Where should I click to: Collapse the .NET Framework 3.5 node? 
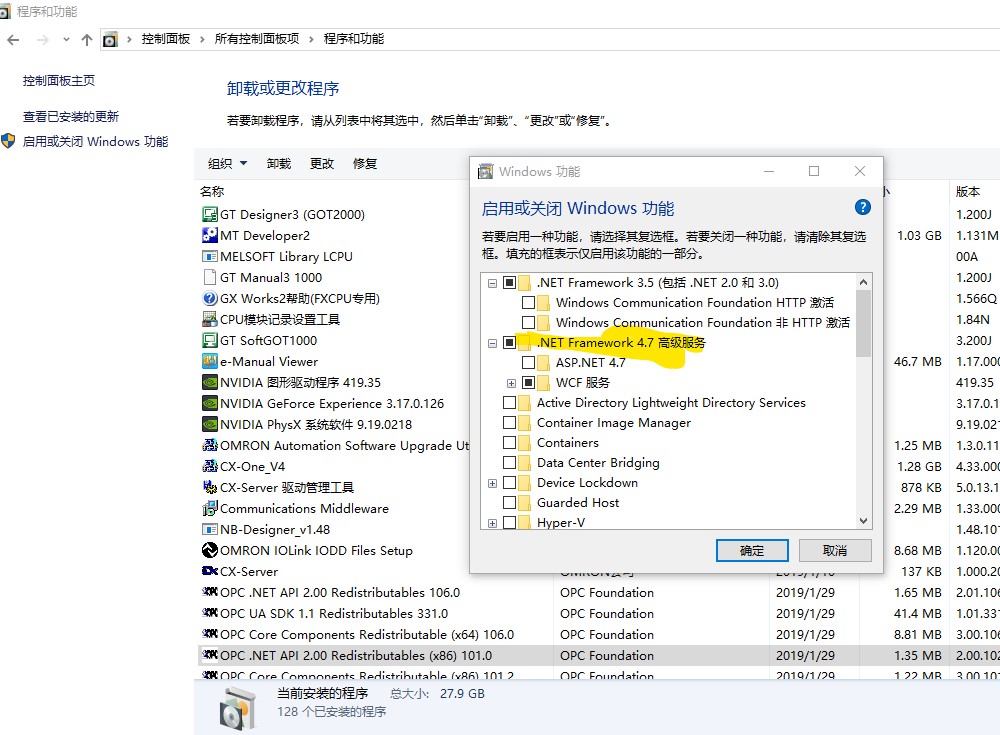pyautogui.click(x=492, y=283)
